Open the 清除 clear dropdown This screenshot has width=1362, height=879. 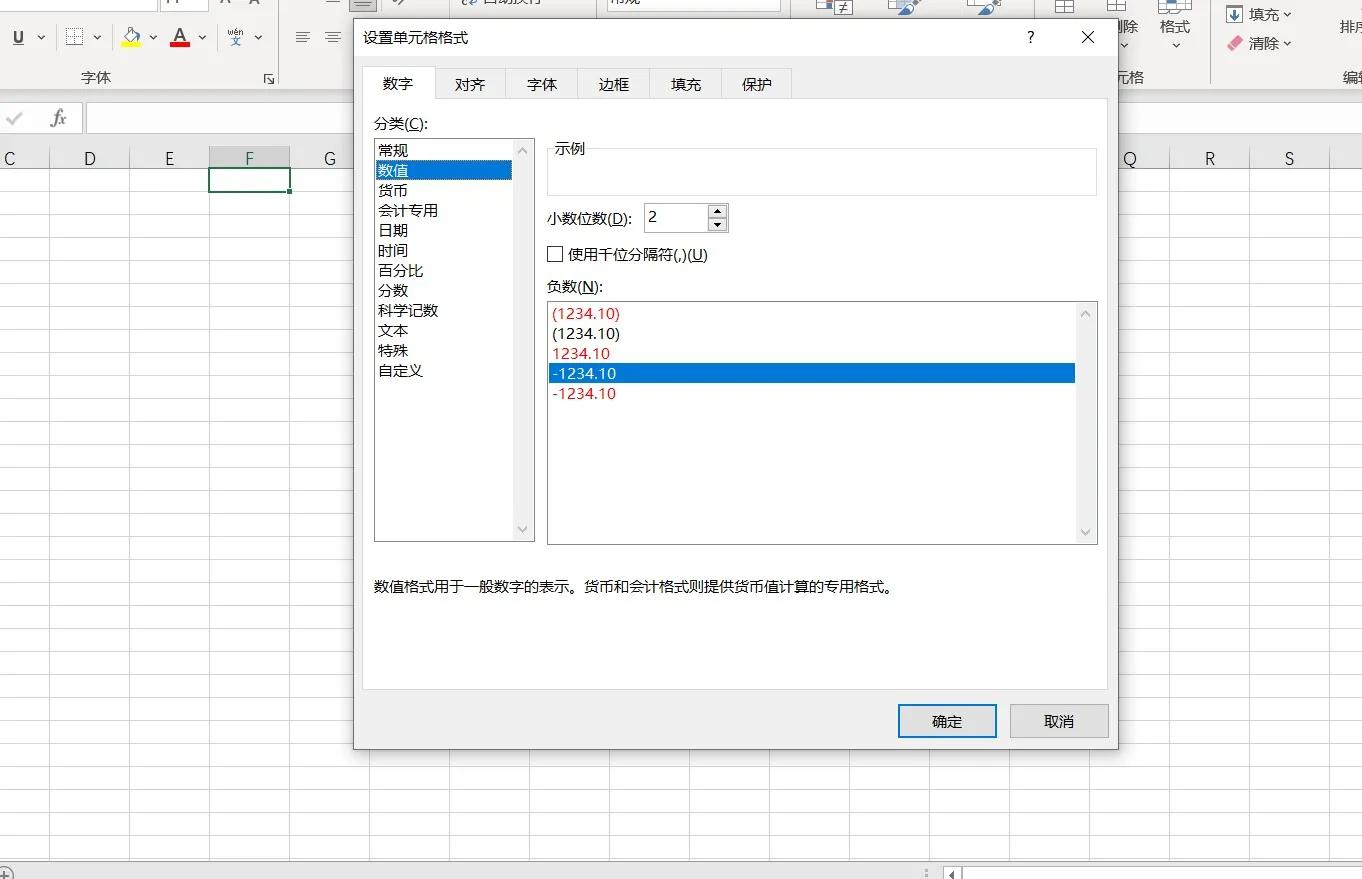[x=1259, y=43]
